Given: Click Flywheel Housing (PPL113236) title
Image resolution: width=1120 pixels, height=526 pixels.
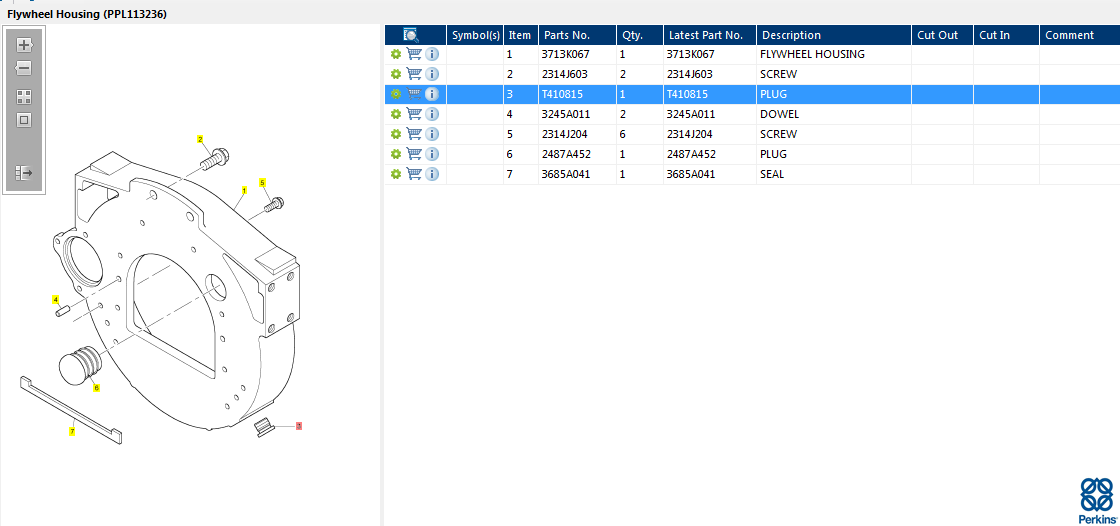Looking at the screenshot, I should coord(87,14).
